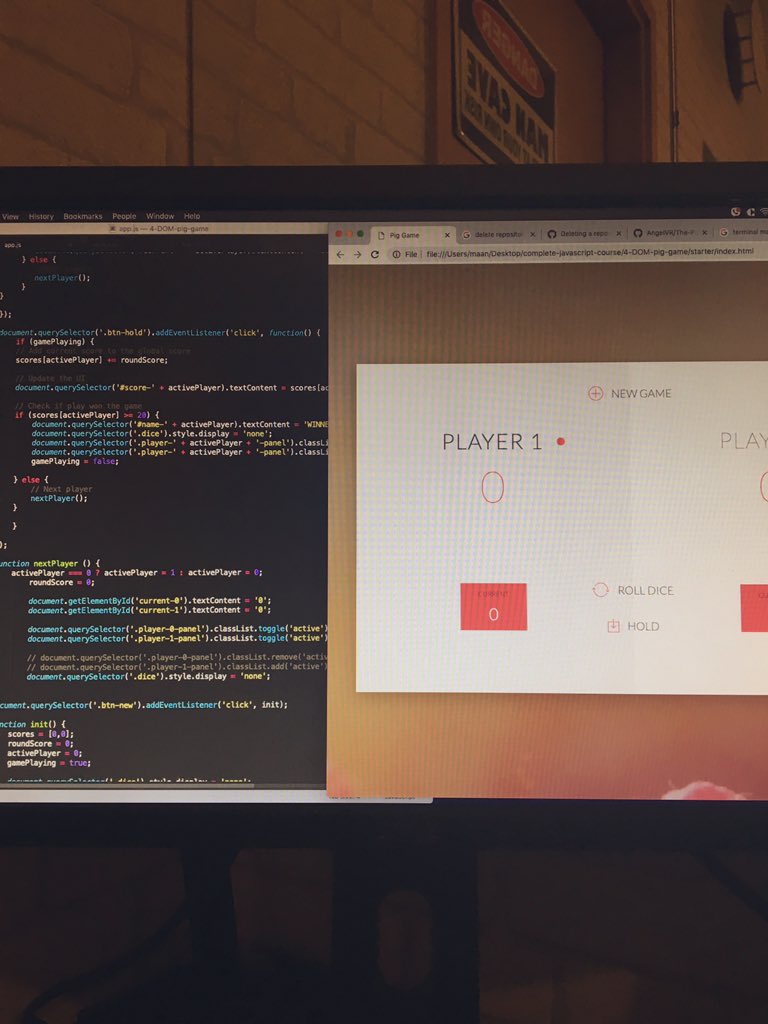Select the app.js tab in Sublime Text
Viewport: 768px width, 1024px height.
[13, 245]
